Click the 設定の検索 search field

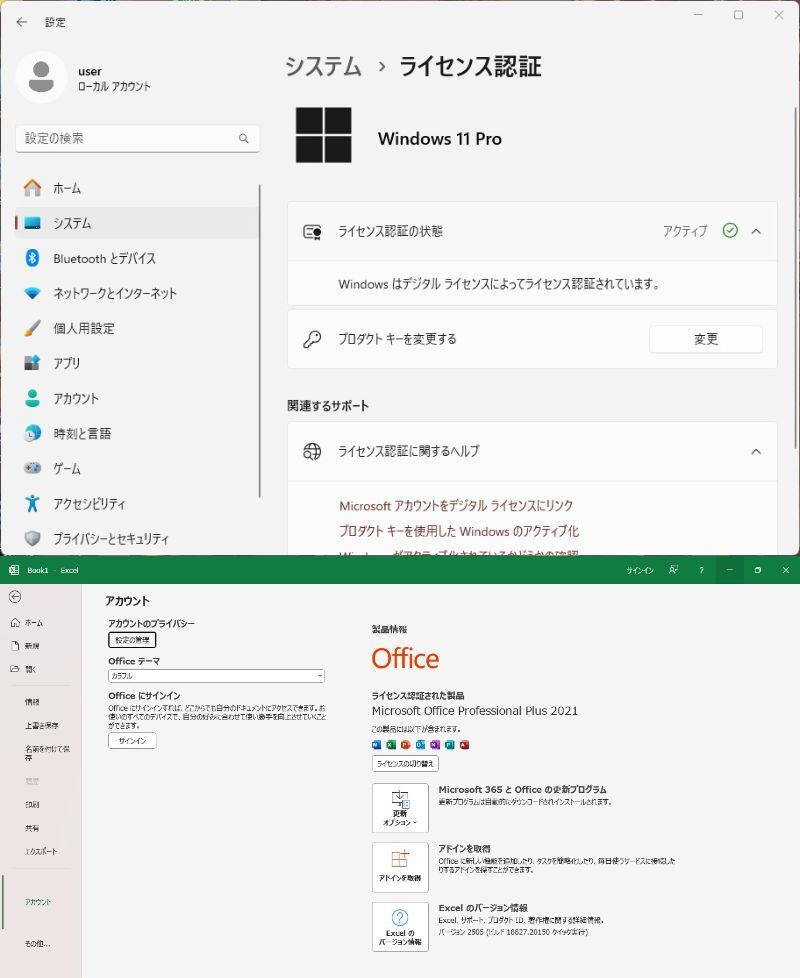[137, 138]
